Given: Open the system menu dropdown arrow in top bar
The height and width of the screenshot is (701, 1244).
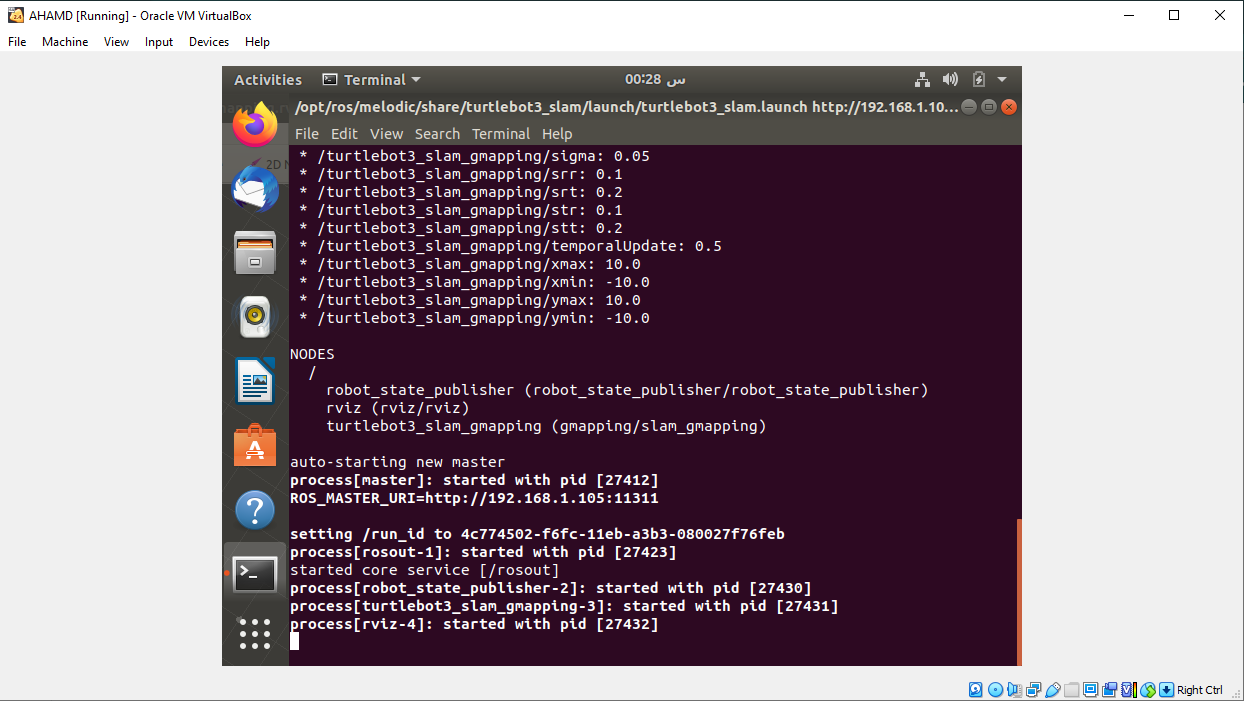Looking at the screenshot, I should pos(1002,79).
